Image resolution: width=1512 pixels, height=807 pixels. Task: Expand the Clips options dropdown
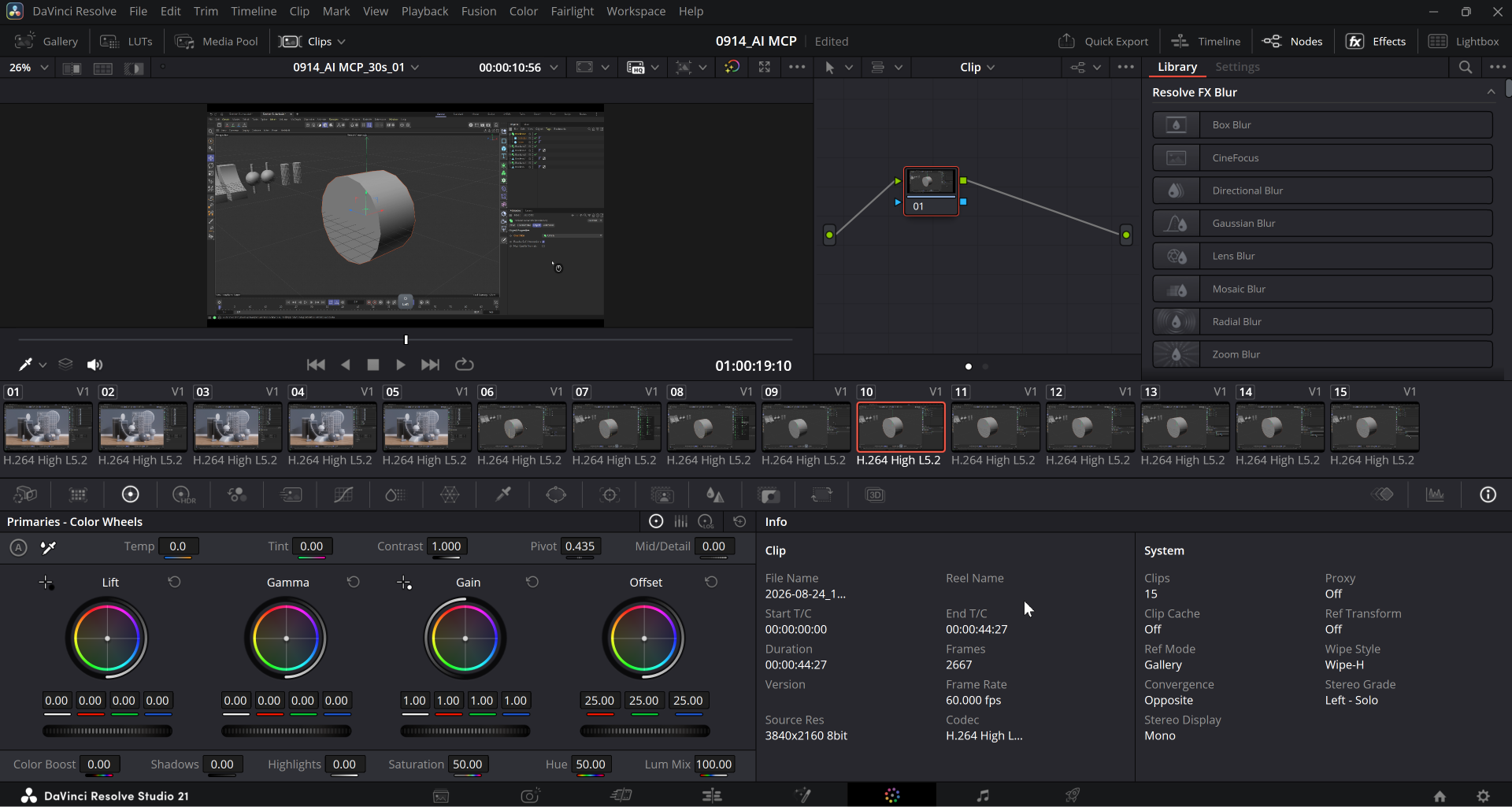pyautogui.click(x=341, y=42)
